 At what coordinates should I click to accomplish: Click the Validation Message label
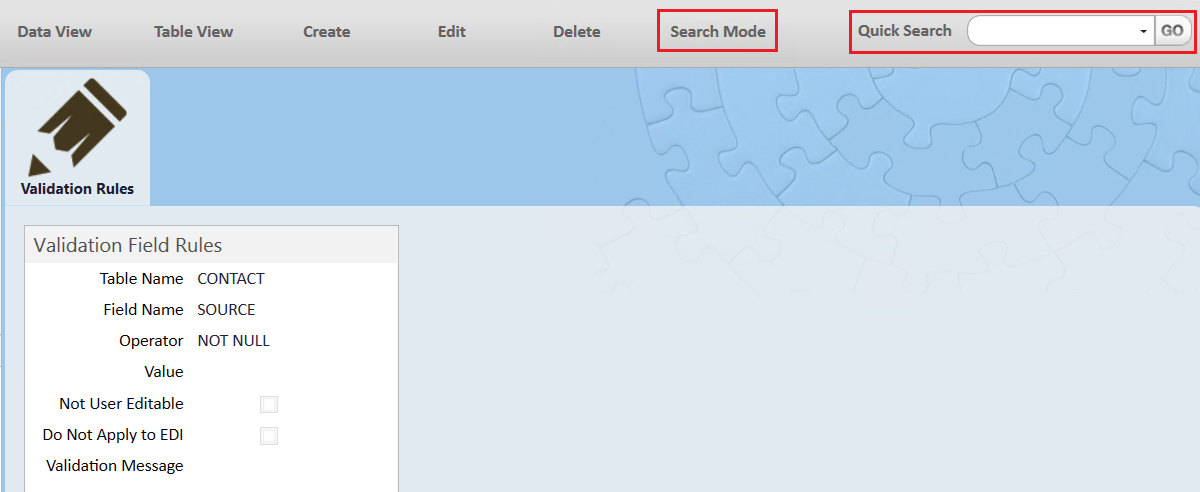[115, 466]
